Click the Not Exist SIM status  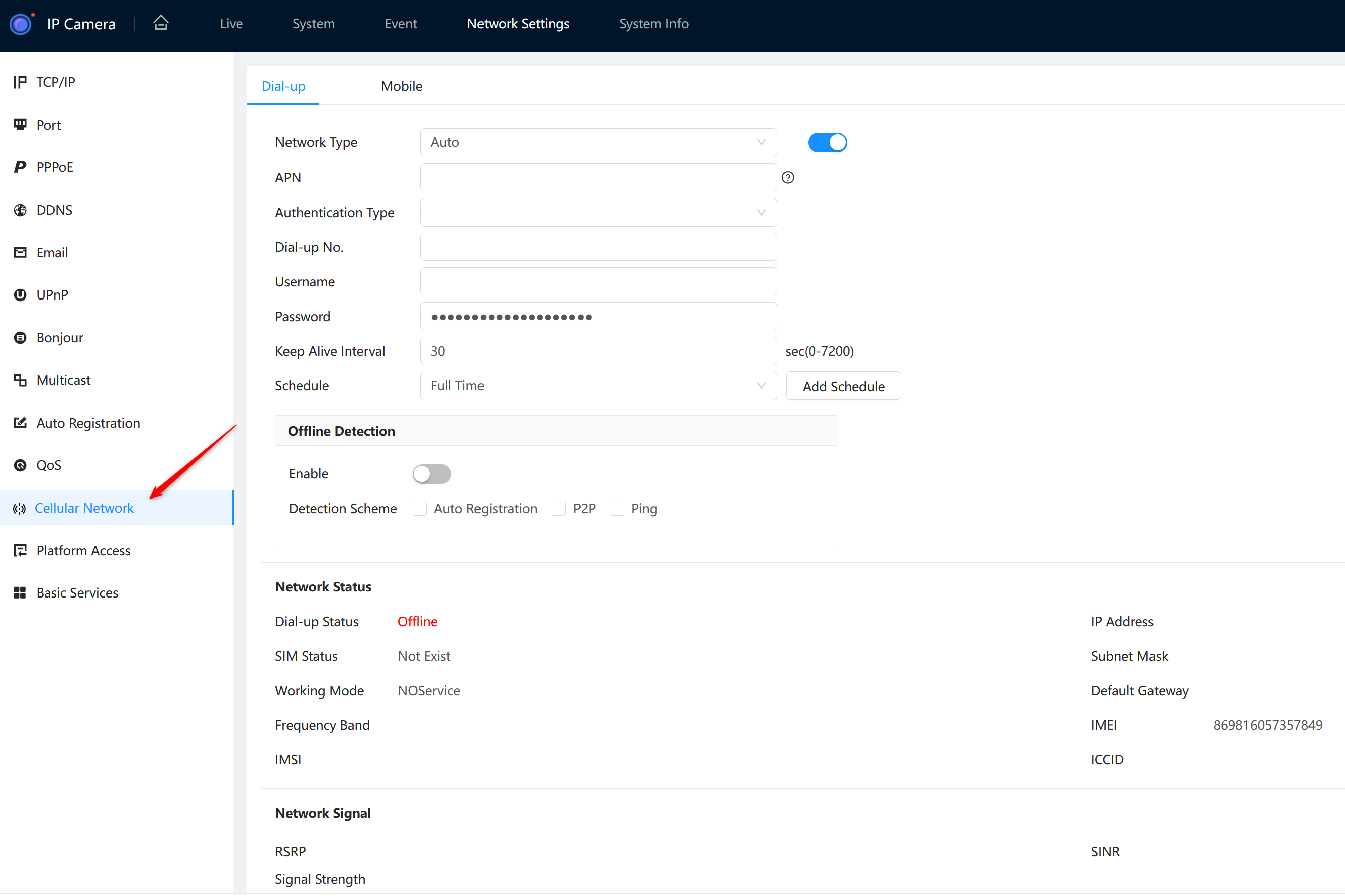pos(424,657)
